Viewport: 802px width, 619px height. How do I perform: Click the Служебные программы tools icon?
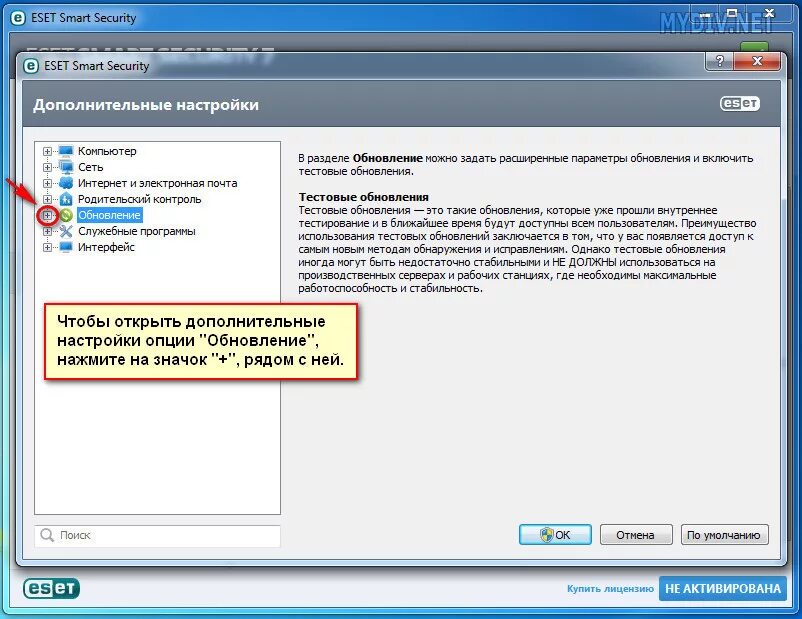tap(66, 231)
